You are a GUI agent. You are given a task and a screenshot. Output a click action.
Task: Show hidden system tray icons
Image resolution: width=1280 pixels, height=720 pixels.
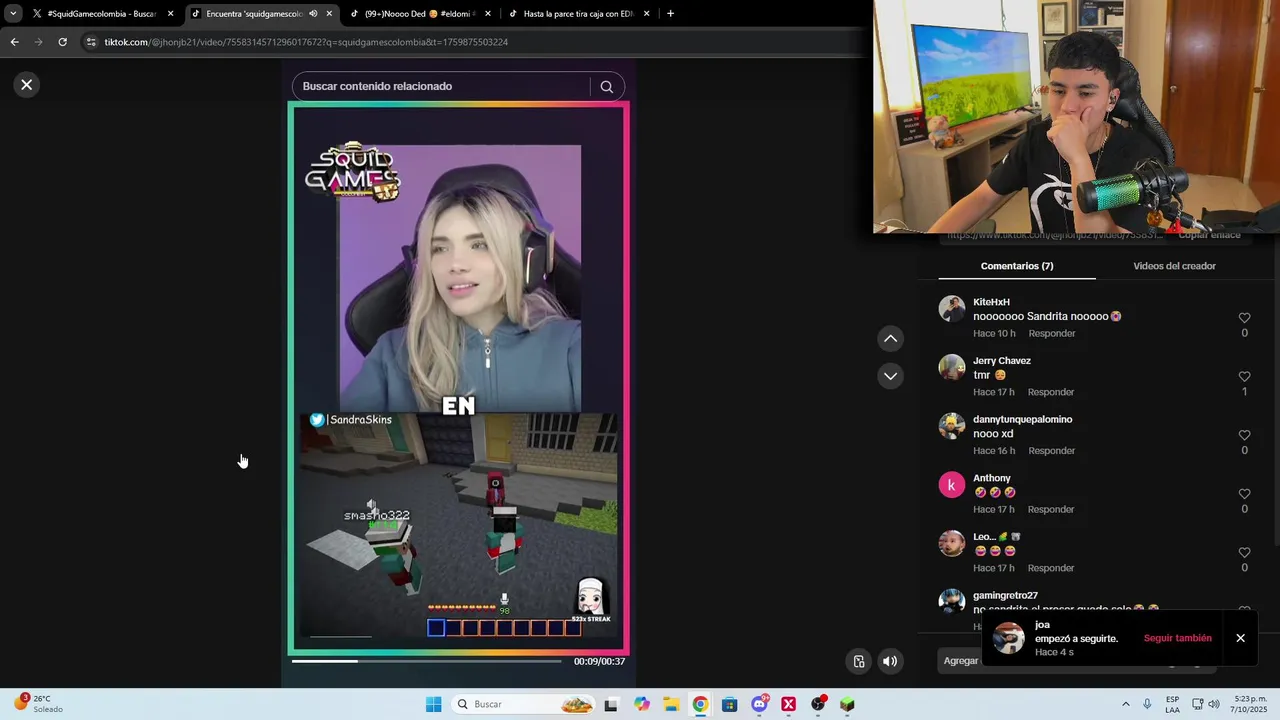pyautogui.click(x=1126, y=704)
